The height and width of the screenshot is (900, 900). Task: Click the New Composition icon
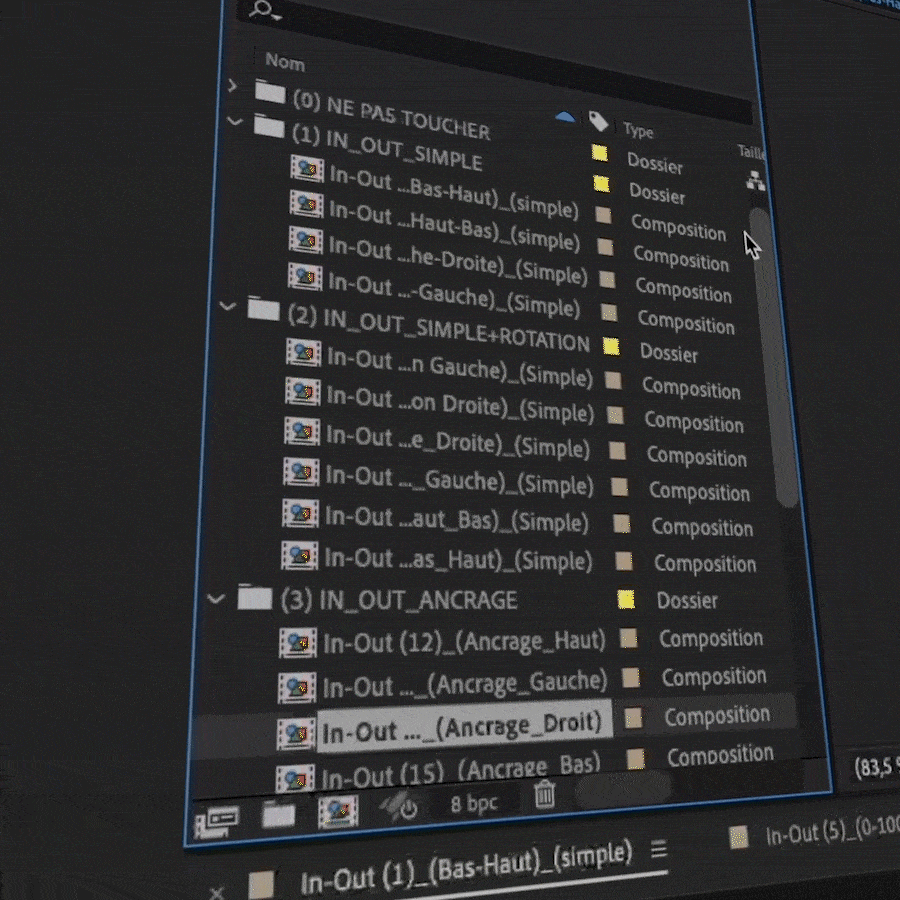coord(338,811)
